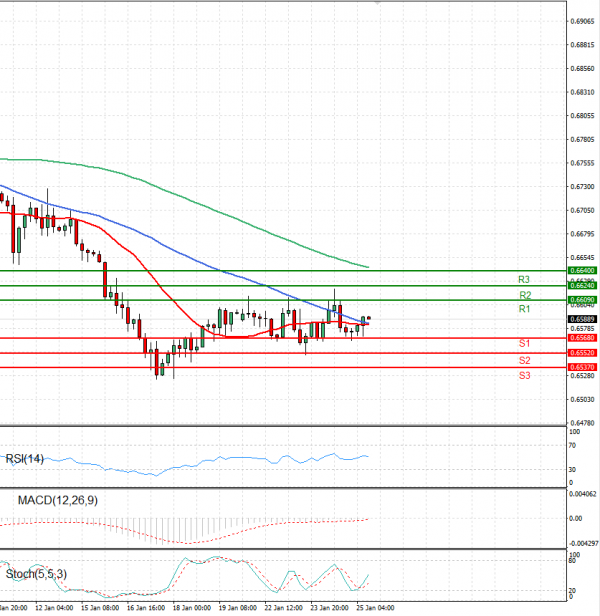
Task: Click the 19 Jan 08:00 time label
Action: tap(238, 608)
